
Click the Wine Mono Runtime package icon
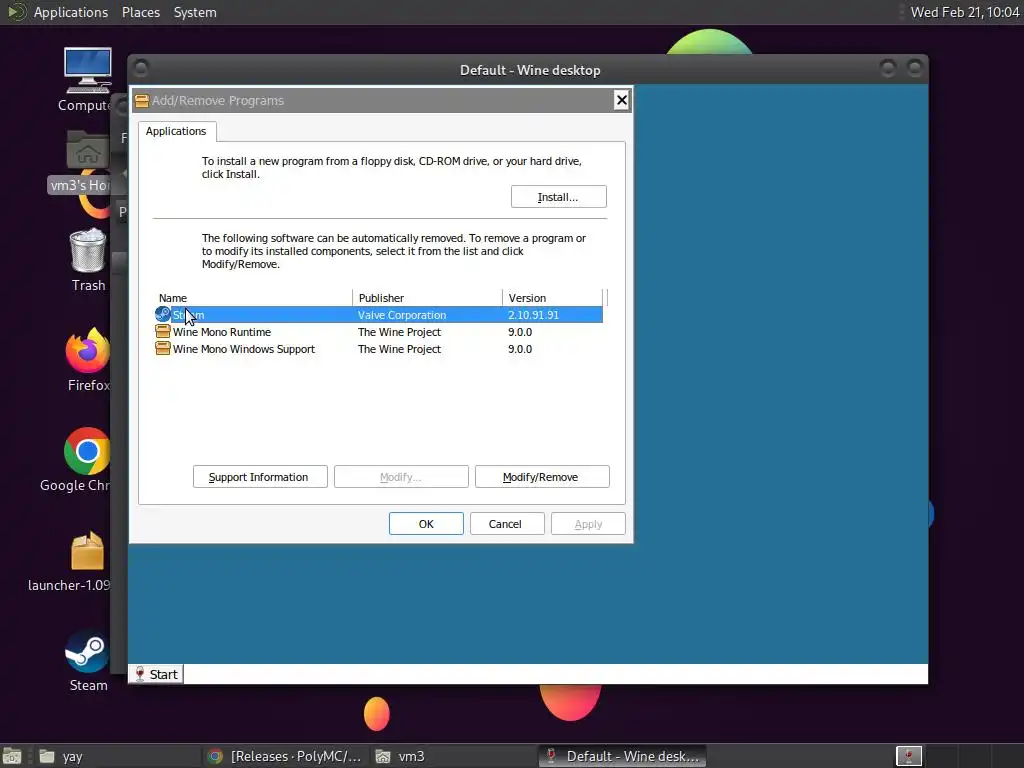163,332
